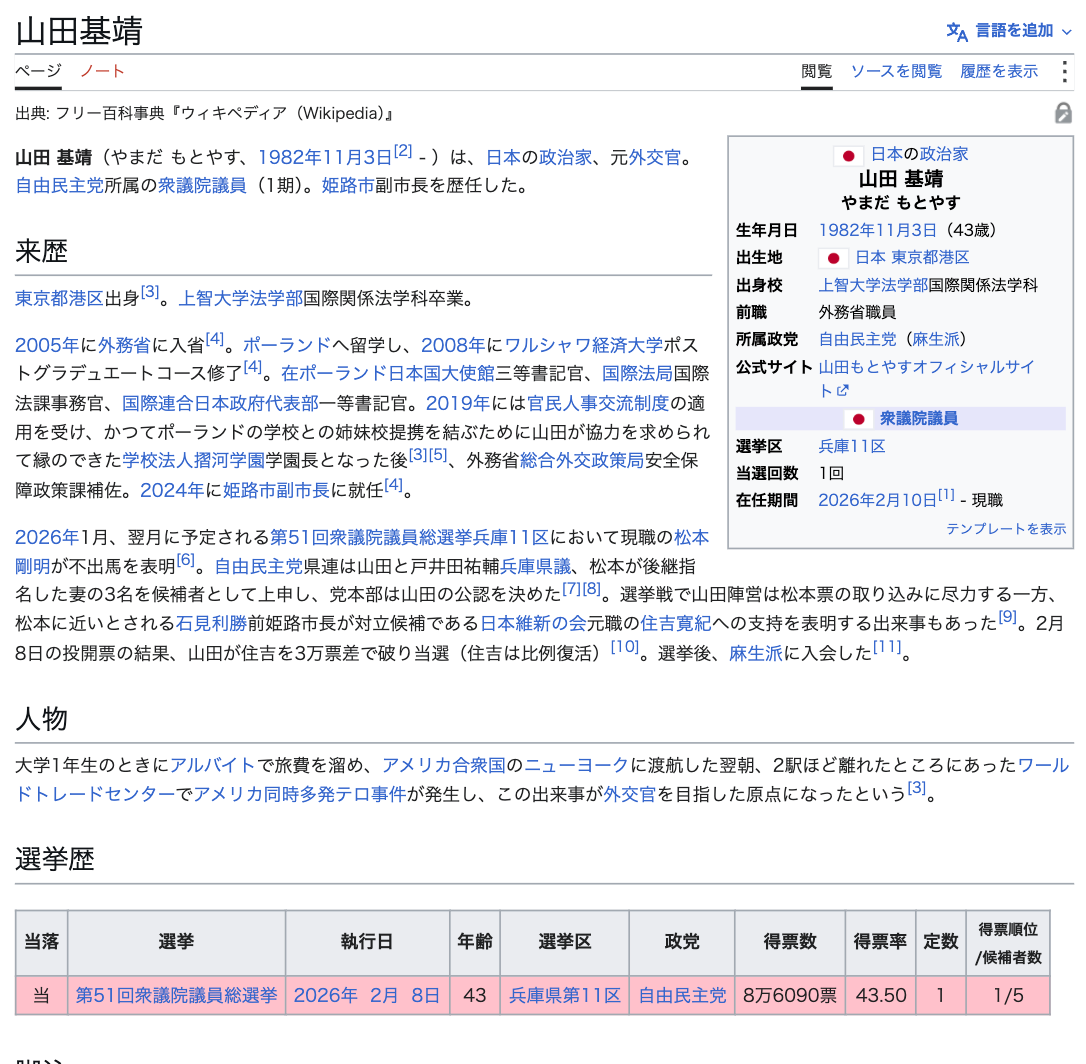The height and width of the screenshot is (1064, 1086).
Task: Expand the 言語を追加 language dropdown
Action: click(1024, 31)
